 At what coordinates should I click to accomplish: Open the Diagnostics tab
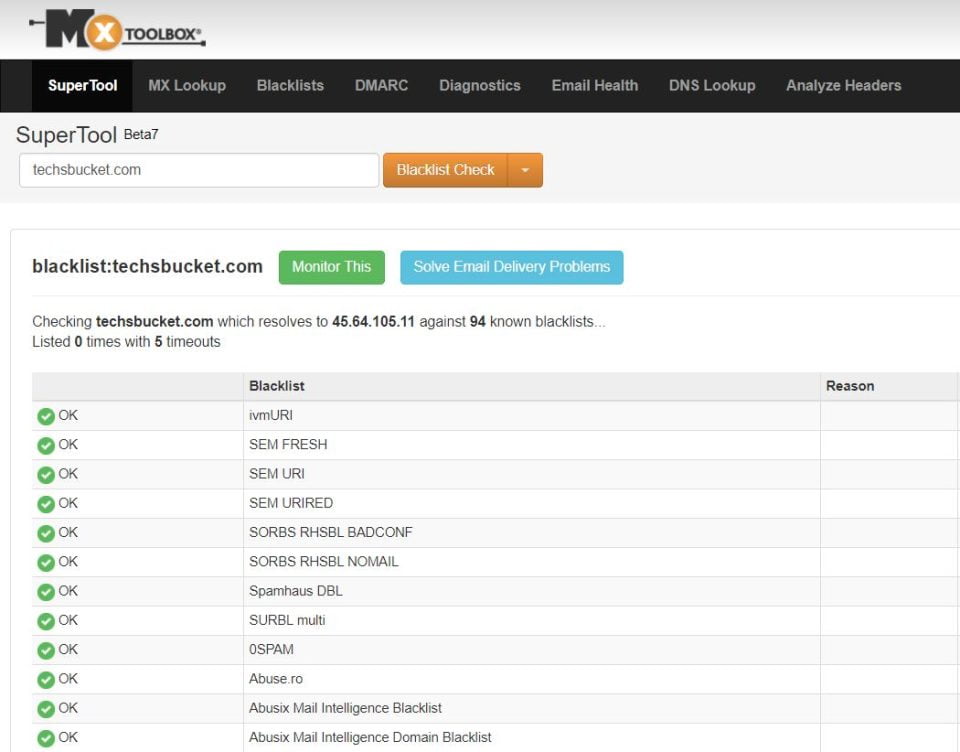point(480,86)
